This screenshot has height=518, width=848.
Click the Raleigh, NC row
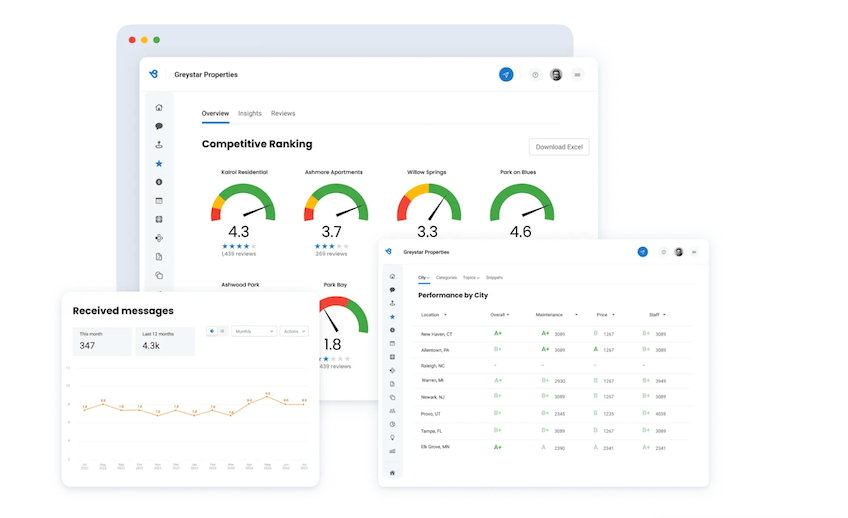(x=552, y=366)
